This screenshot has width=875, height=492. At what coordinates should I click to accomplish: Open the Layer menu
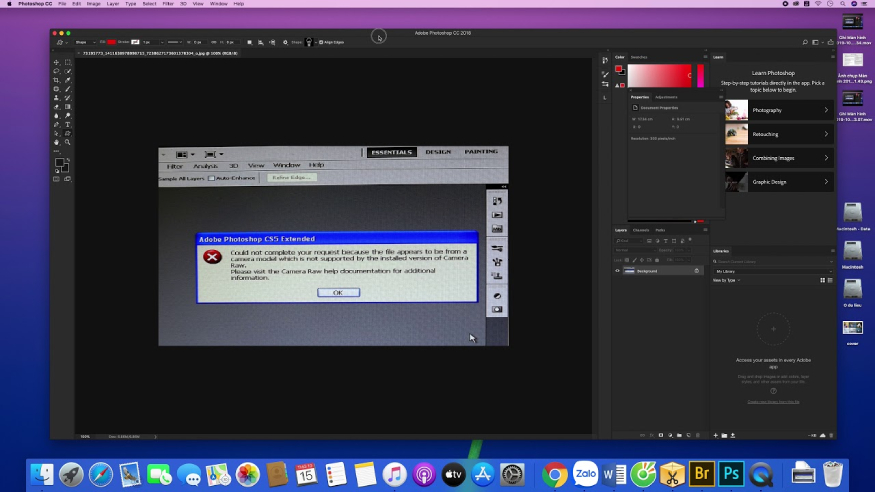113,4
